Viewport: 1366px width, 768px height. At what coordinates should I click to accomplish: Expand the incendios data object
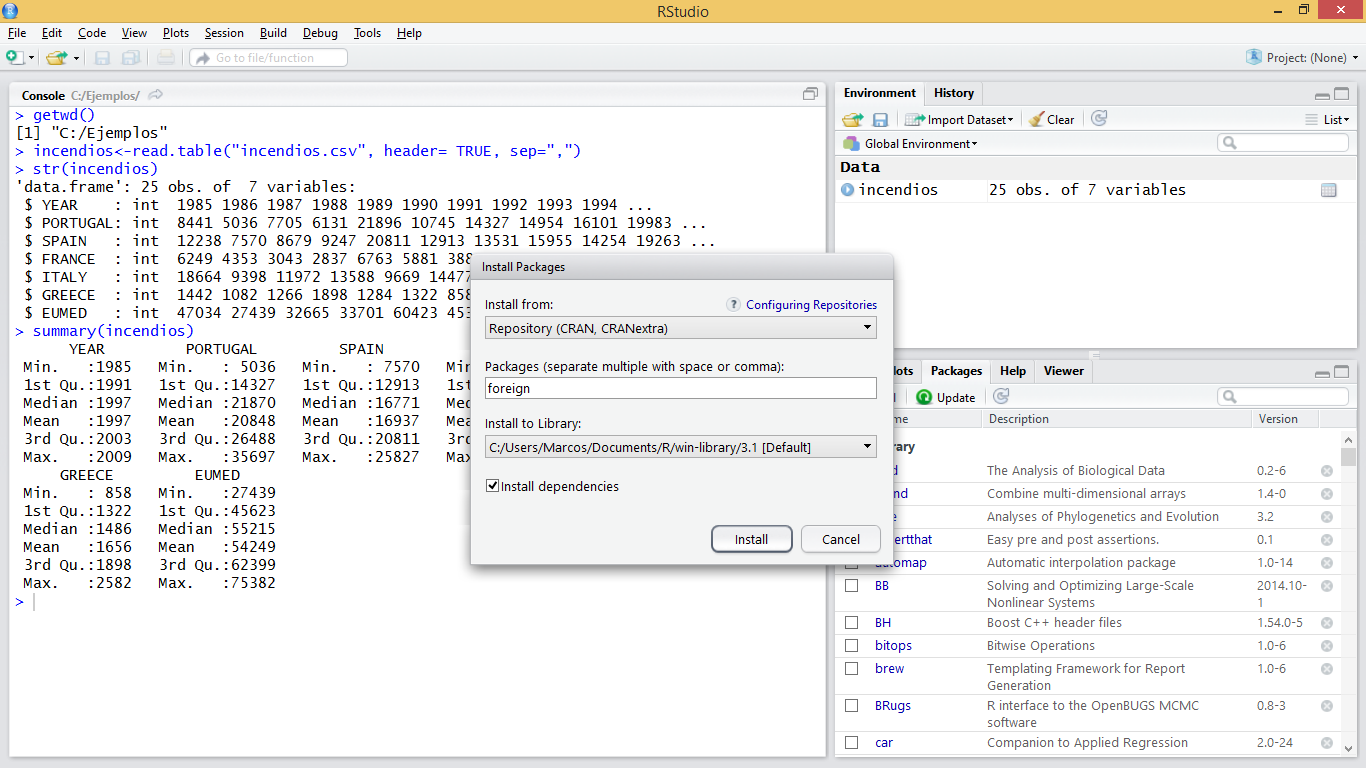tap(848, 190)
